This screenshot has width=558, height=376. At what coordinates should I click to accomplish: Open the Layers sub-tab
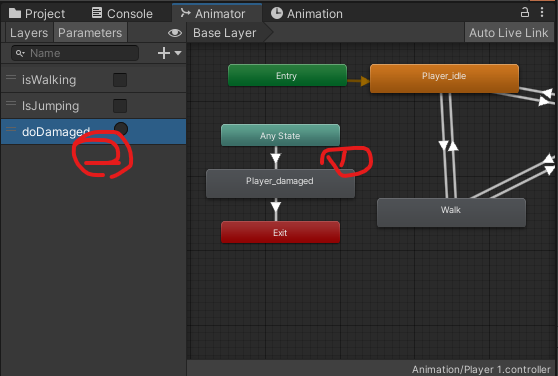pyautogui.click(x=29, y=33)
